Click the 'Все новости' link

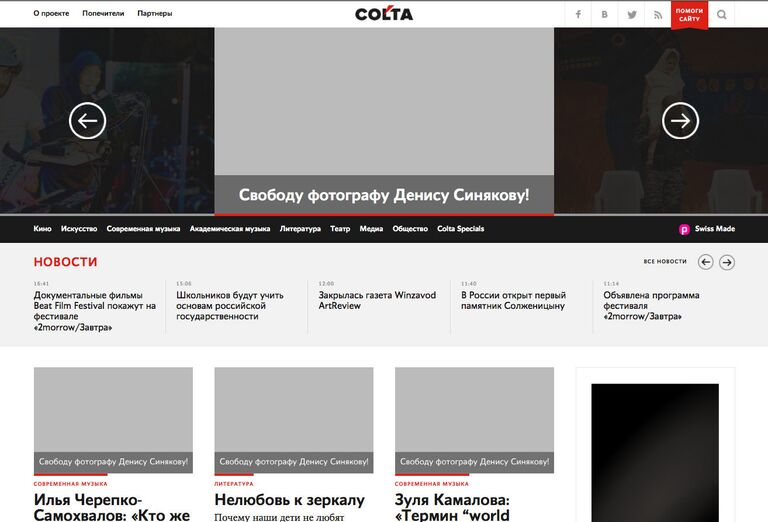(665, 261)
